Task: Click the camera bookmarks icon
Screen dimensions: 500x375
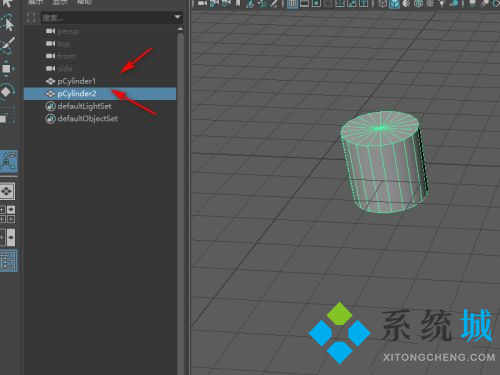Action: [x=238, y=4]
